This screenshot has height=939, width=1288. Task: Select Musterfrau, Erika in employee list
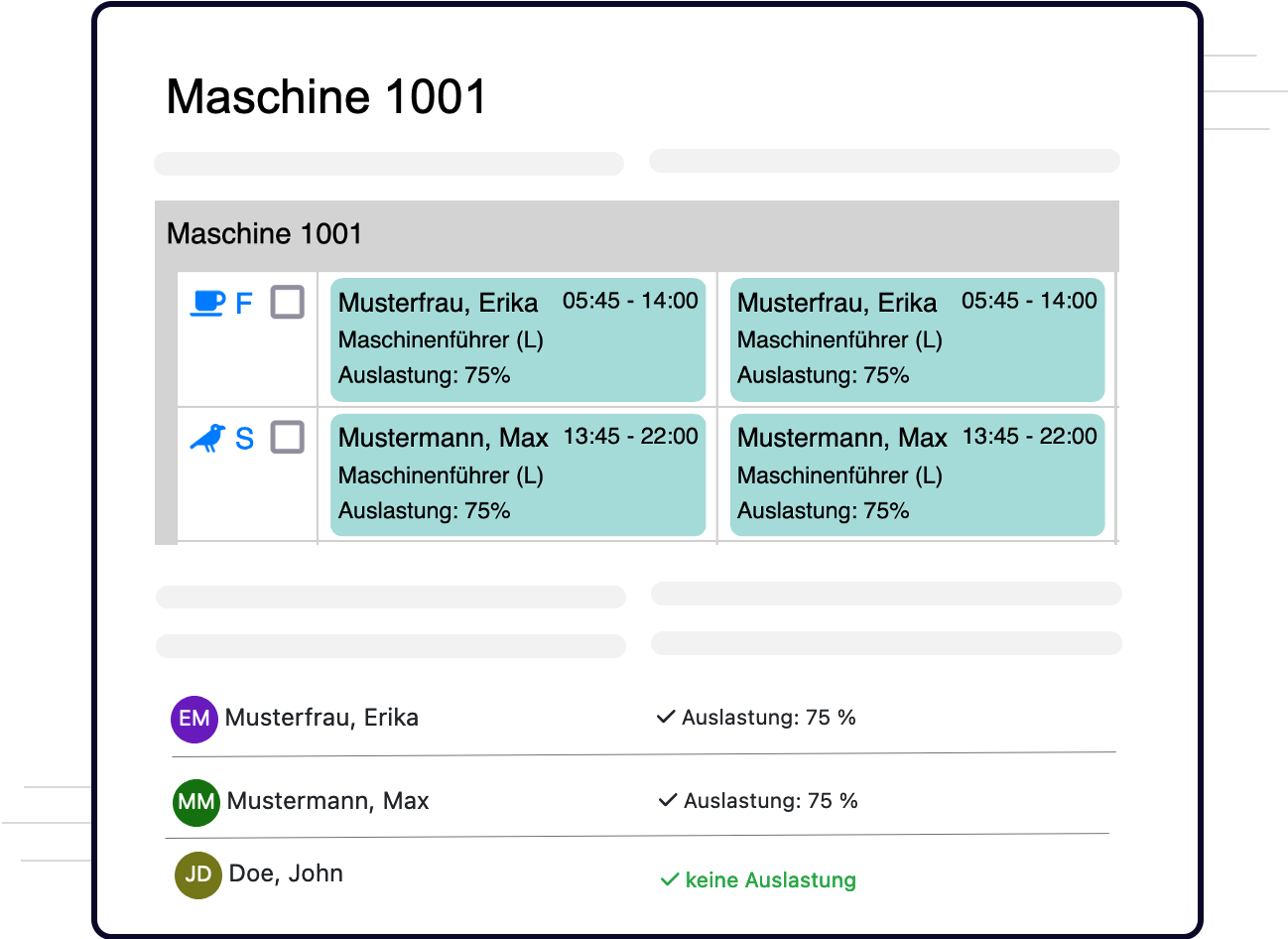click(x=322, y=718)
